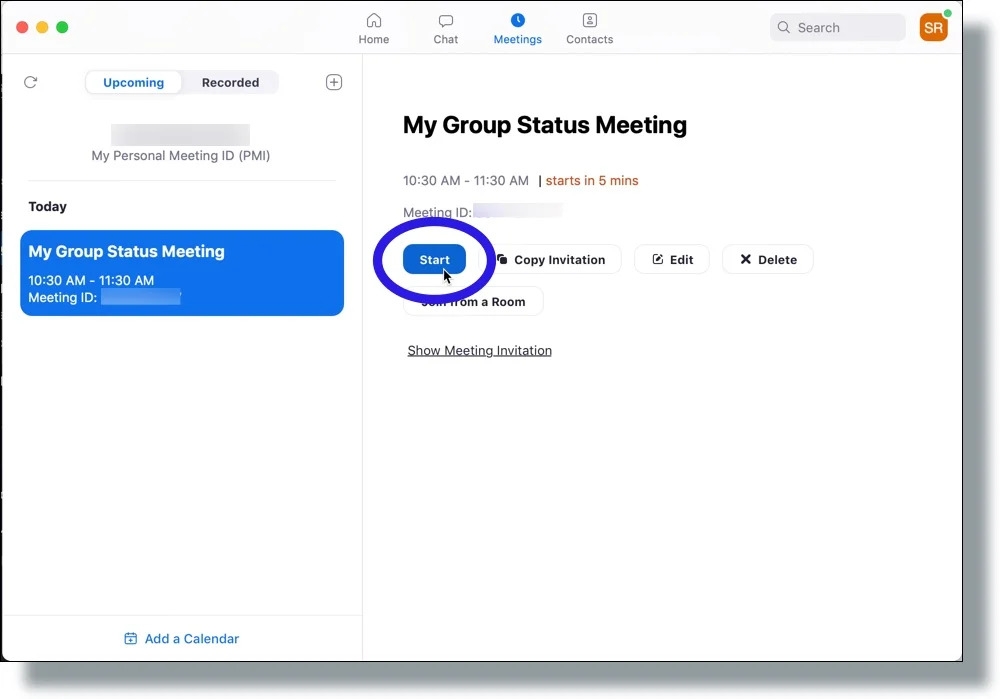Switch to the Upcoming tab

[133, 82]
